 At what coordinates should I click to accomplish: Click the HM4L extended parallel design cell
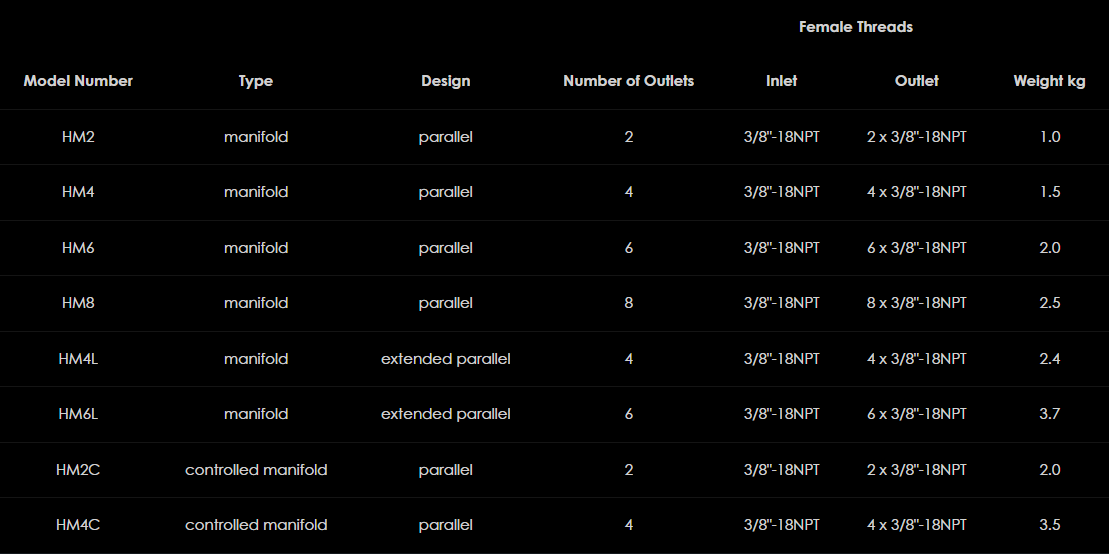pos(445,359)
